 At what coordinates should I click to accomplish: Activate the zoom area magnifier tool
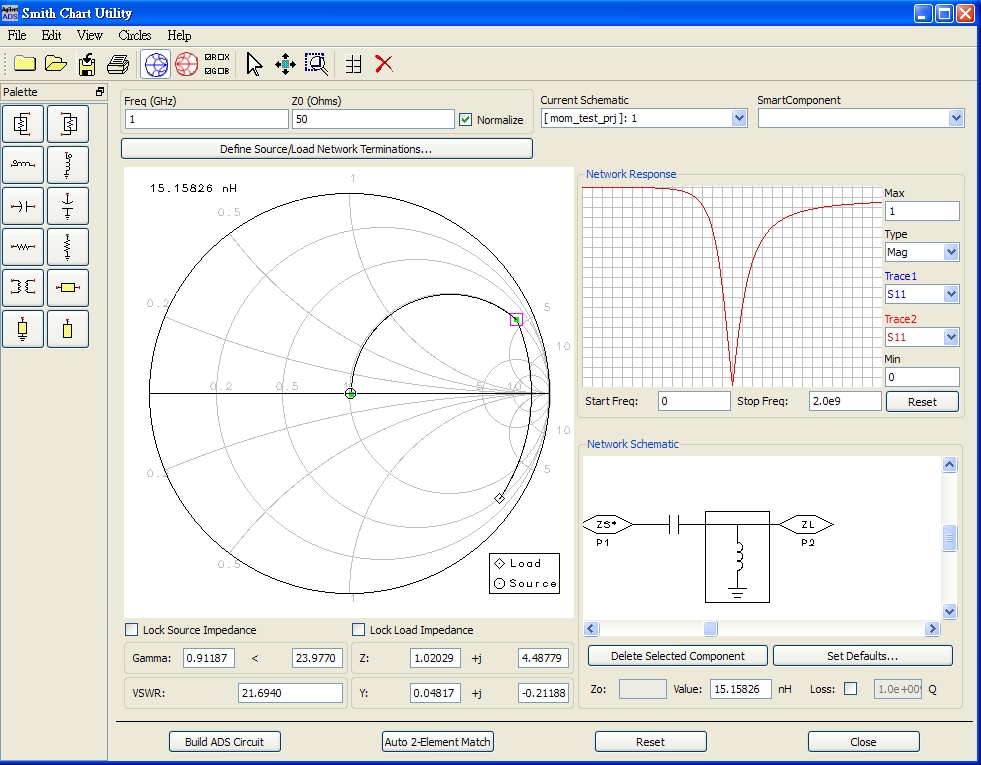[x=317, y=64]
